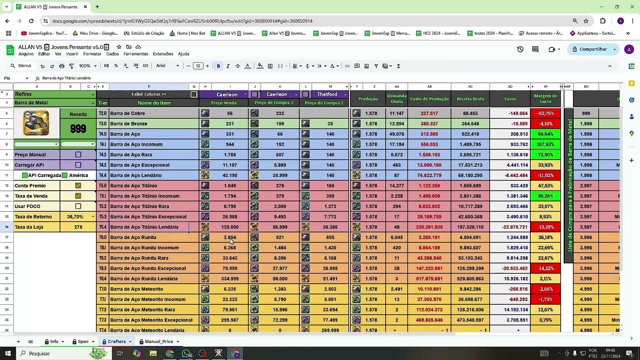This screenshot has width=640, height=360.
Task: Click the Pesquisar taskbar search box
Action: pos(63,353)
